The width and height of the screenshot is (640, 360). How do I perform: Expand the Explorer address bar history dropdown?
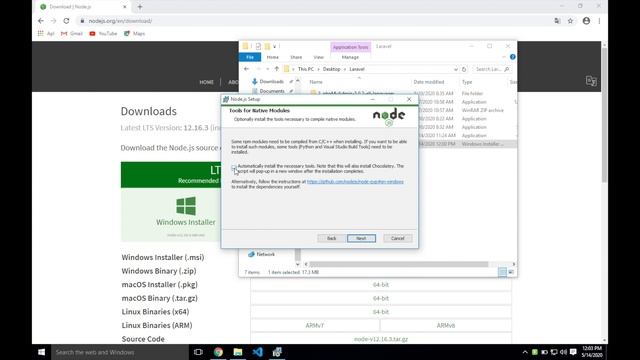tap(456, 69)
